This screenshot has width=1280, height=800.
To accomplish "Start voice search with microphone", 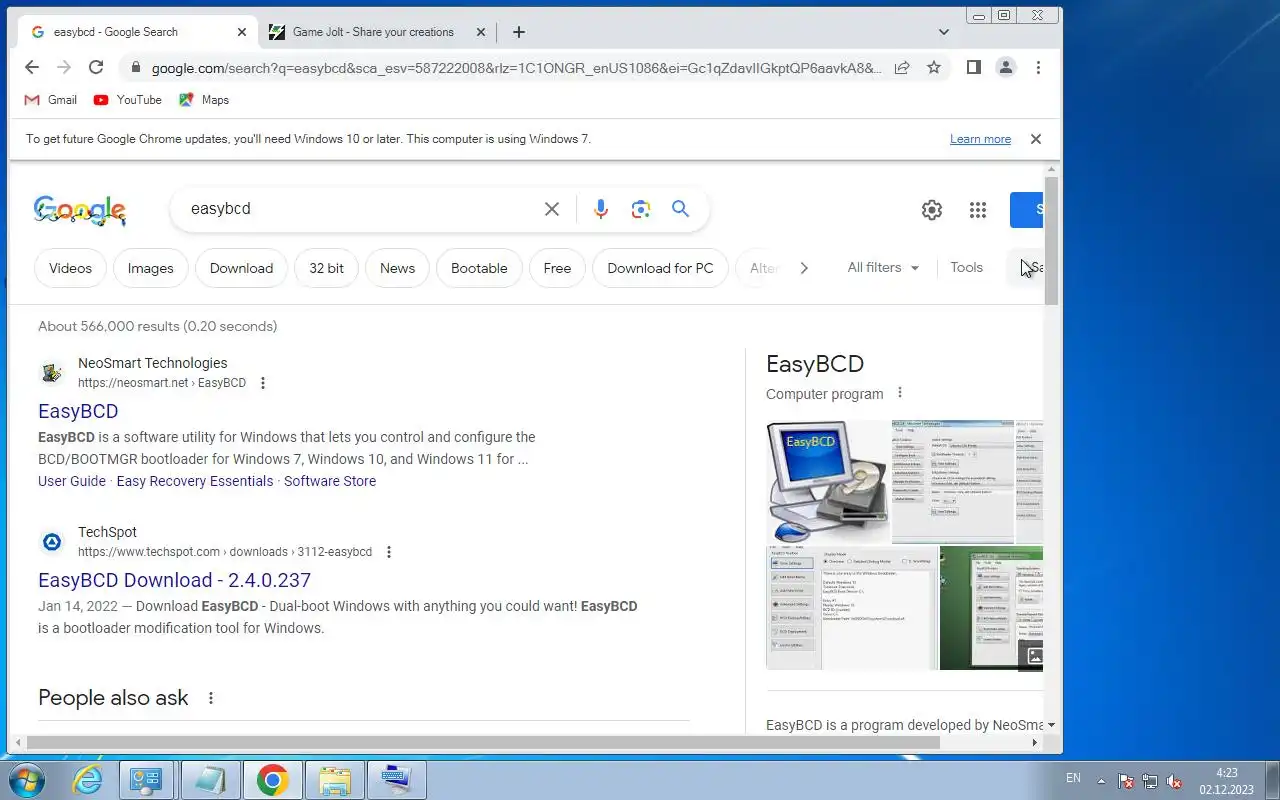I will pos(600,209).
